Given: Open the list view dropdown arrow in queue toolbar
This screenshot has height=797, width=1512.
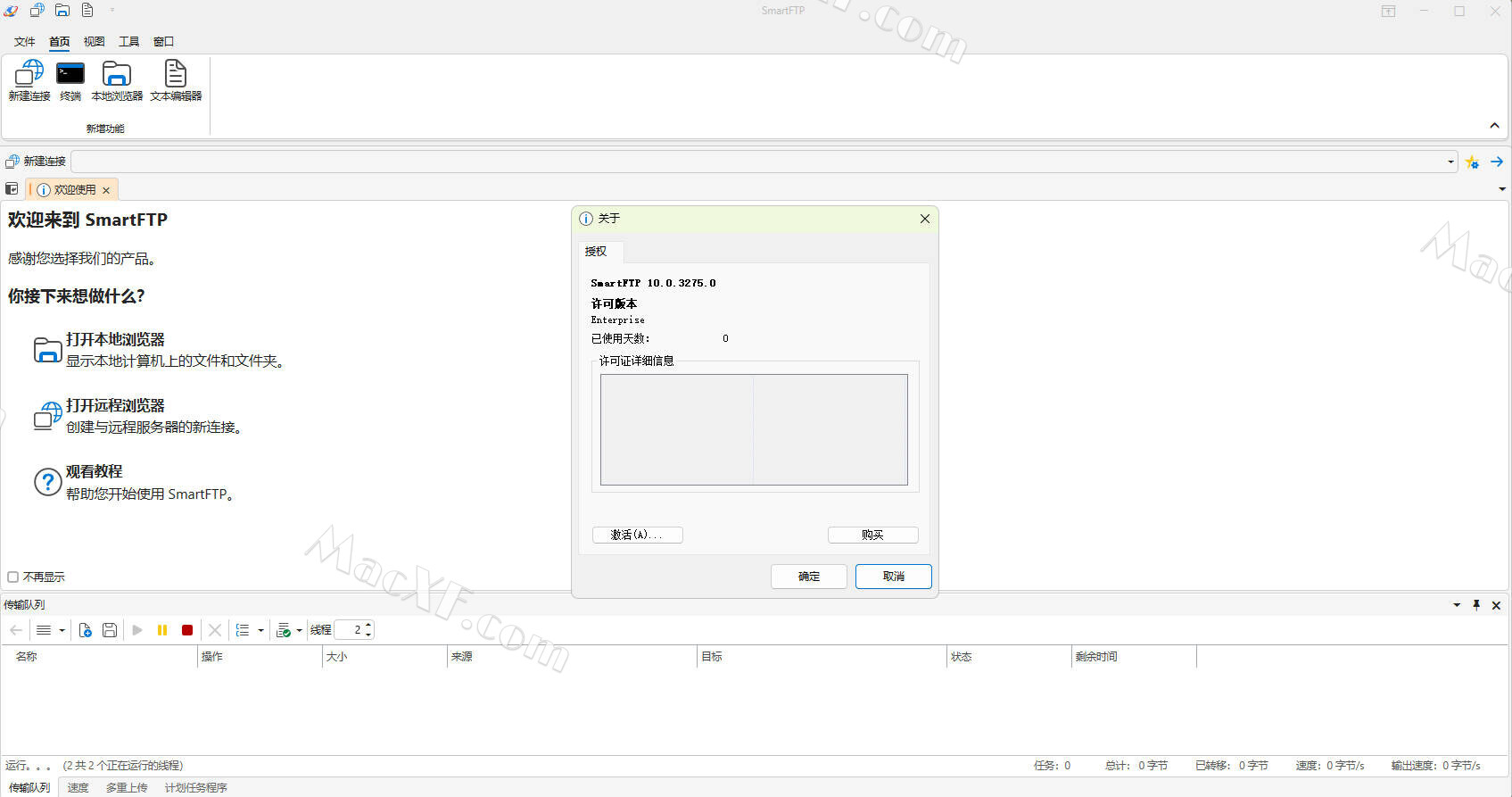Looking at the screenshot, I should [62, 630].
